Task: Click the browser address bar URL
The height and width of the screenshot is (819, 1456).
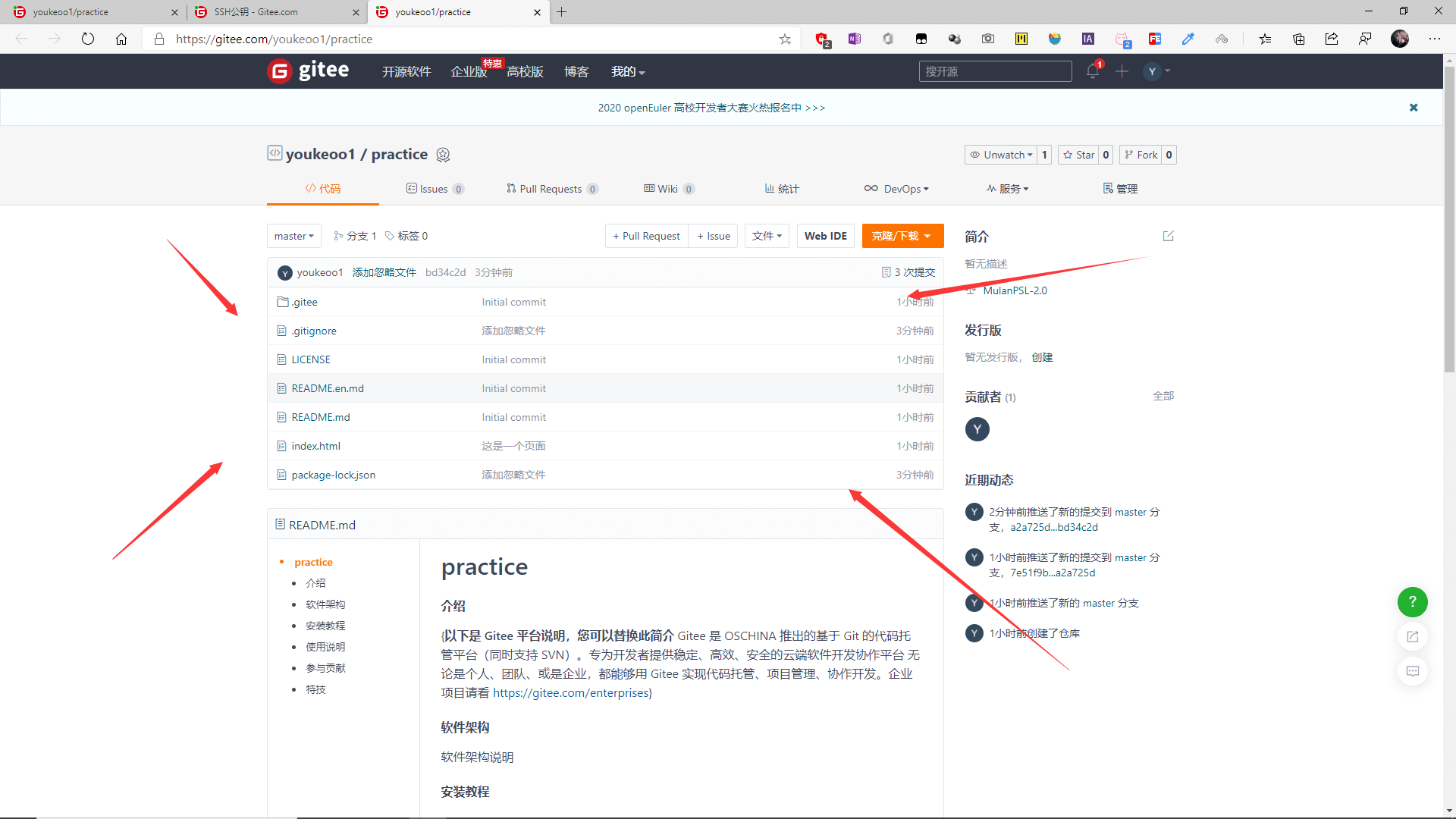Action: point(274,39)
